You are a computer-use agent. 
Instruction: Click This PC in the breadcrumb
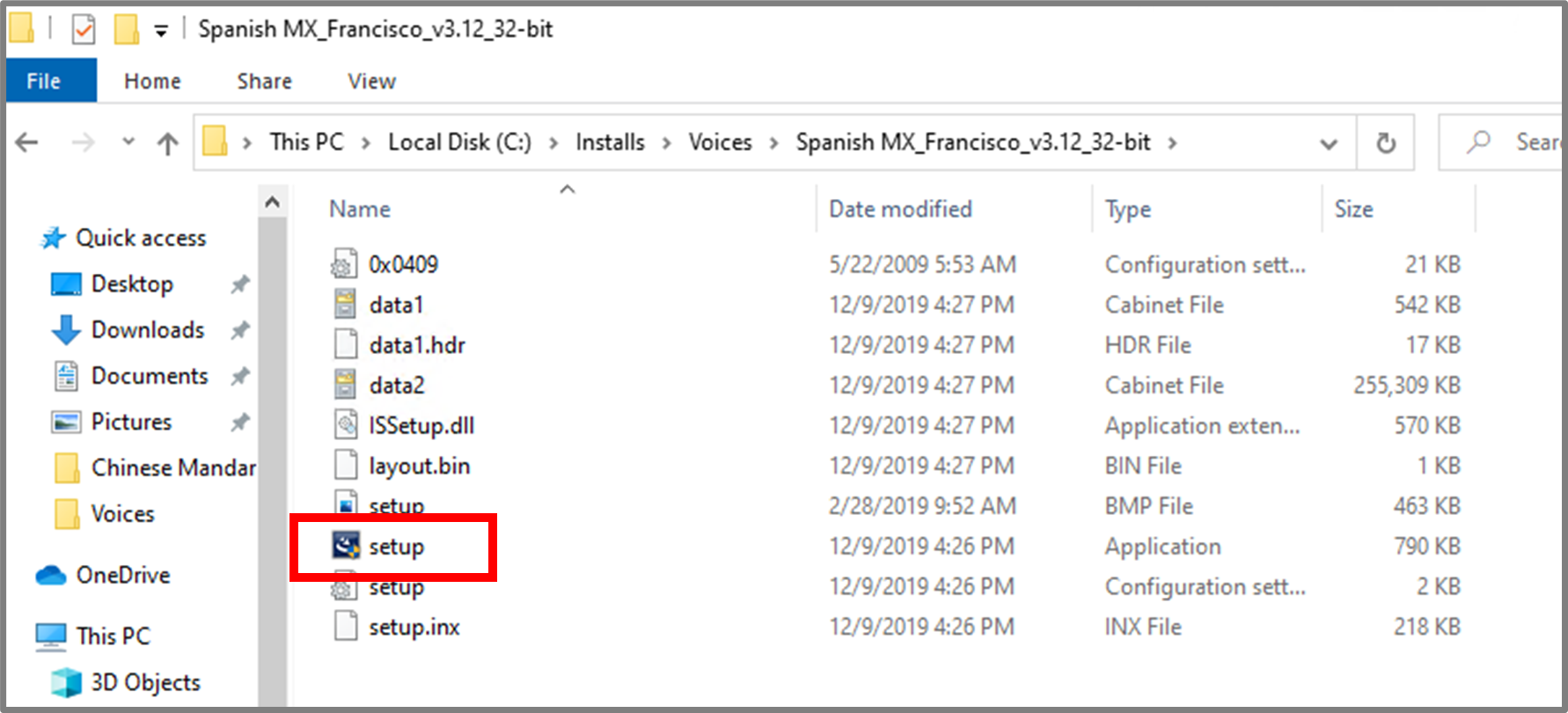tap(306, 143)
